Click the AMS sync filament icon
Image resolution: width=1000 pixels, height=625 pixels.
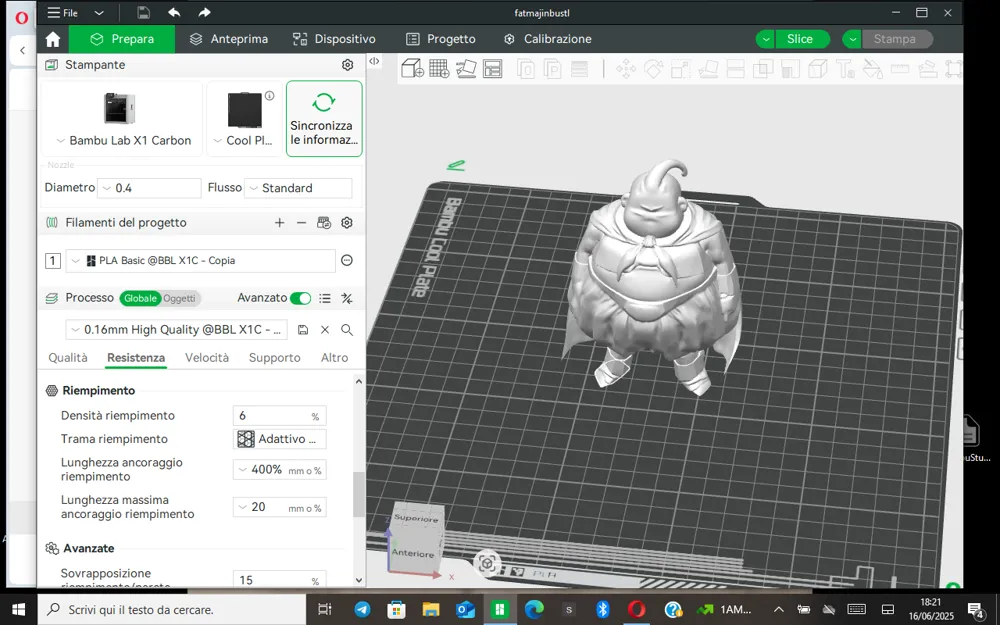(x=324, y=223)
